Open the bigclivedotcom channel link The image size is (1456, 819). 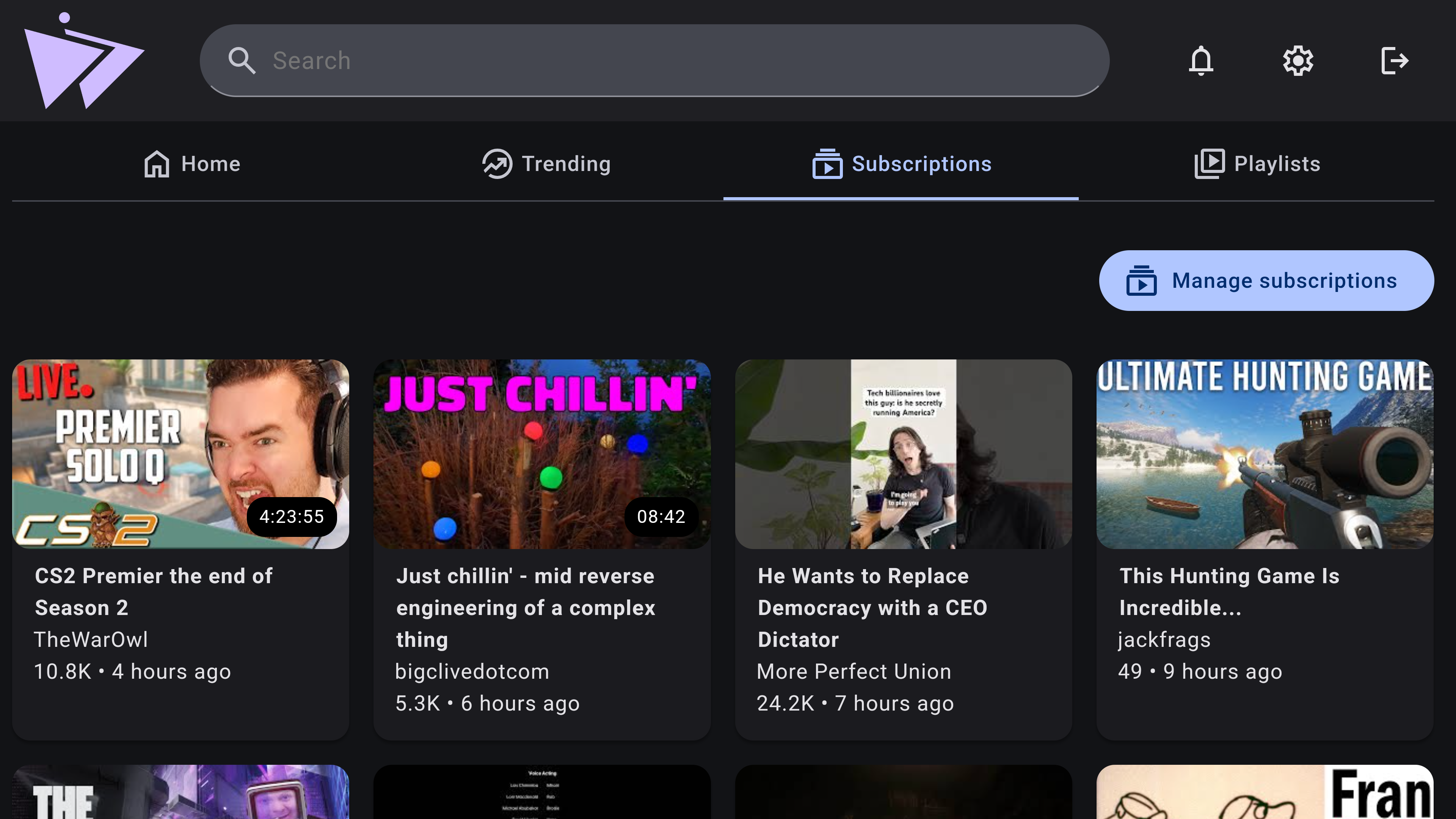472,672
